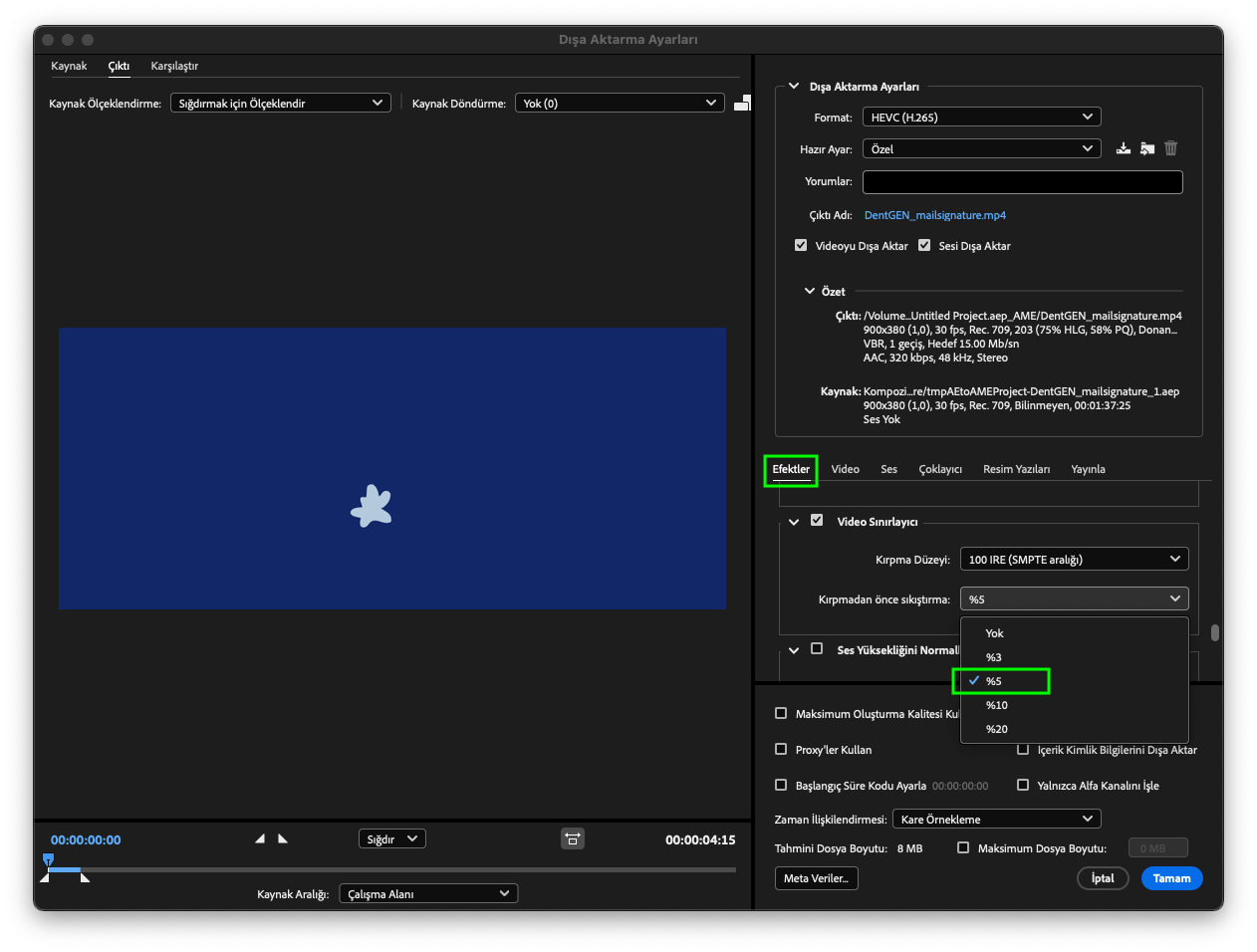The width and height of the screenshot is (1257, 952).
Task: Click the effects panel vertical scrollbar
Action: click(x=1215, y=632)
